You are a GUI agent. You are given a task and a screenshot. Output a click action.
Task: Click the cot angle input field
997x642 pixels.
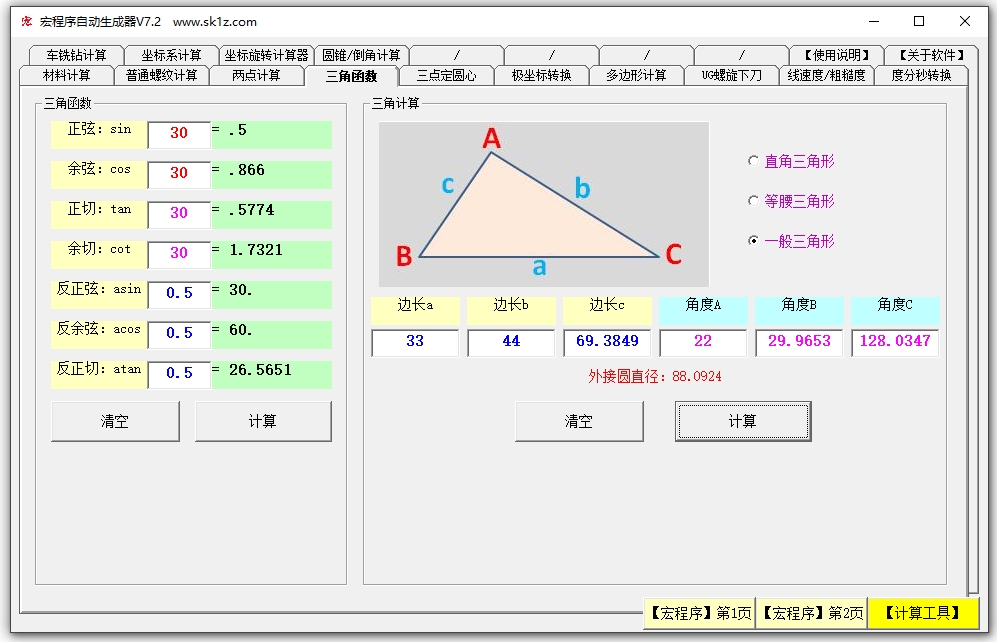(179, 254)
